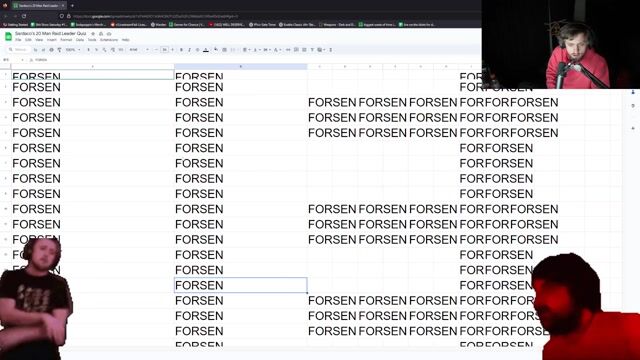Print the spreadsheet

coord(51,50)
